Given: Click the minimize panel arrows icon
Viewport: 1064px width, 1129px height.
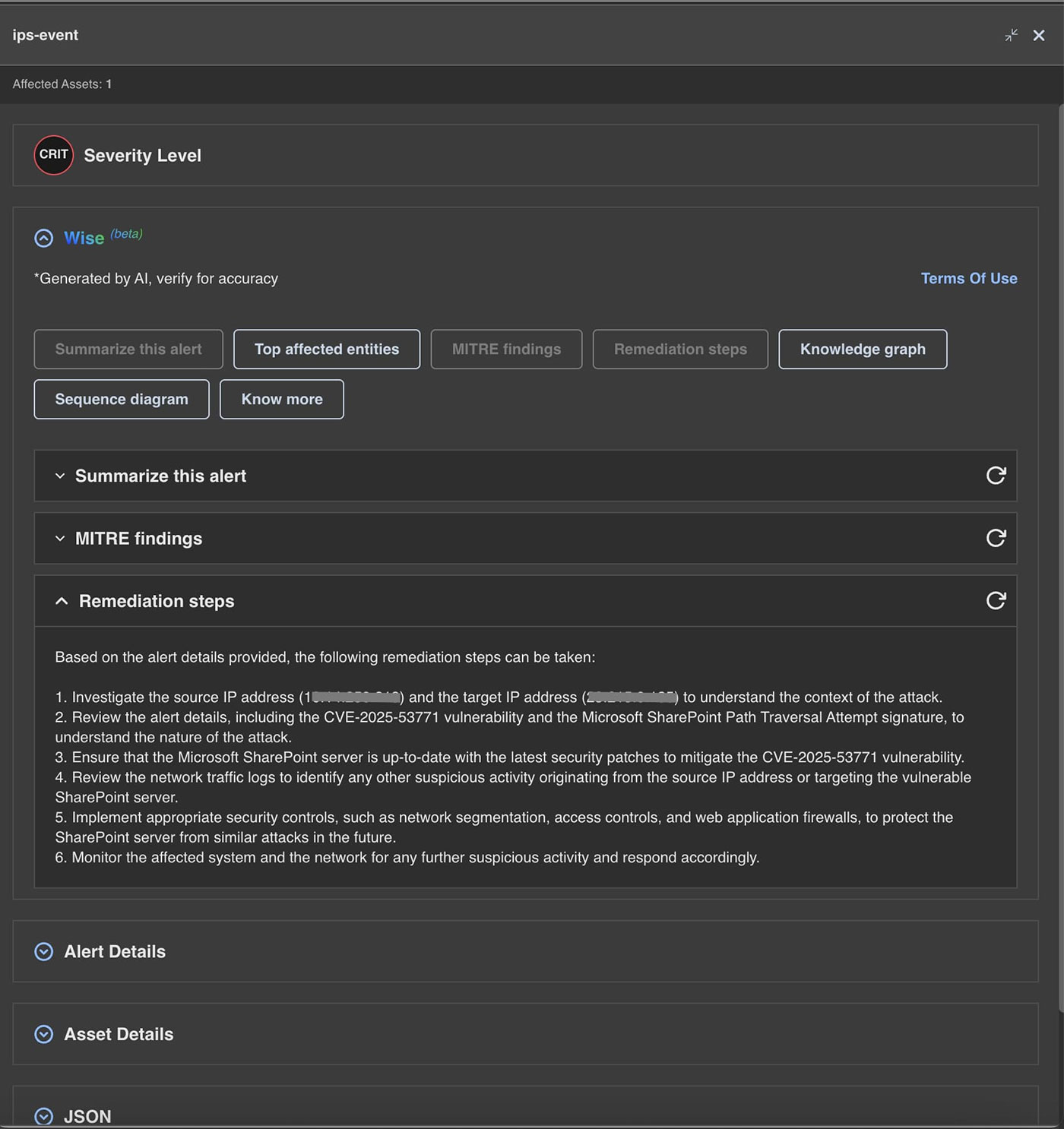Looking at the screenshot, I should pos(1011,35).
